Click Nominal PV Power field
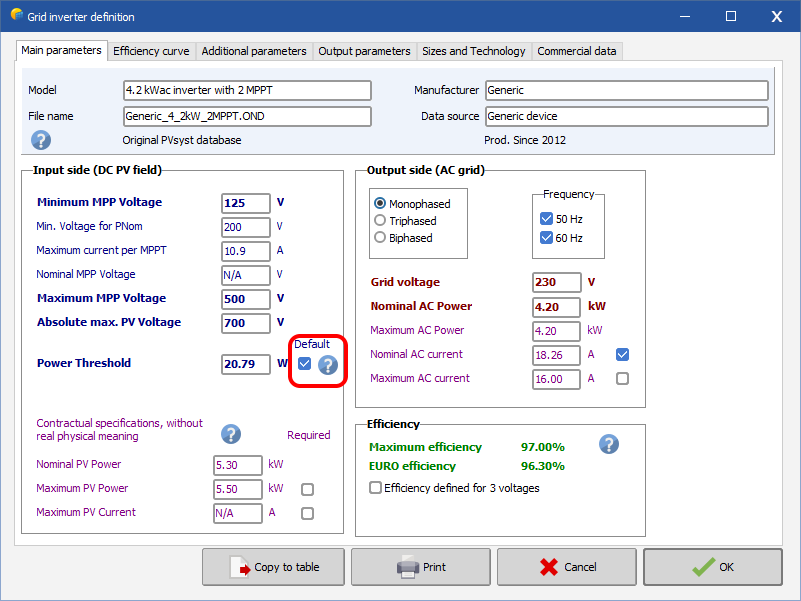This screenshot has width=801, height=601. click(x=238, y=465)
